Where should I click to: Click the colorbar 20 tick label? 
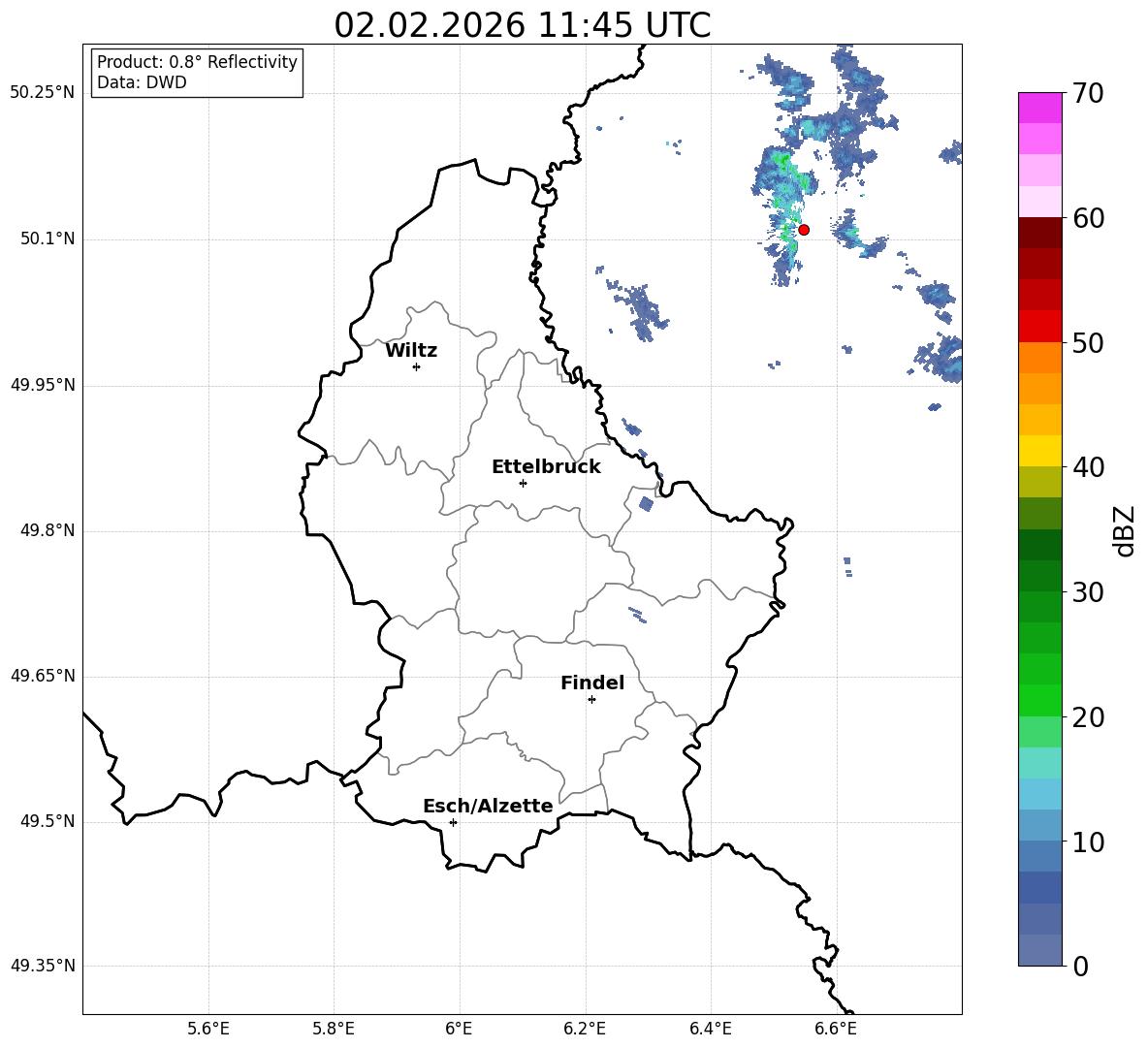(x=1088, y=717)
